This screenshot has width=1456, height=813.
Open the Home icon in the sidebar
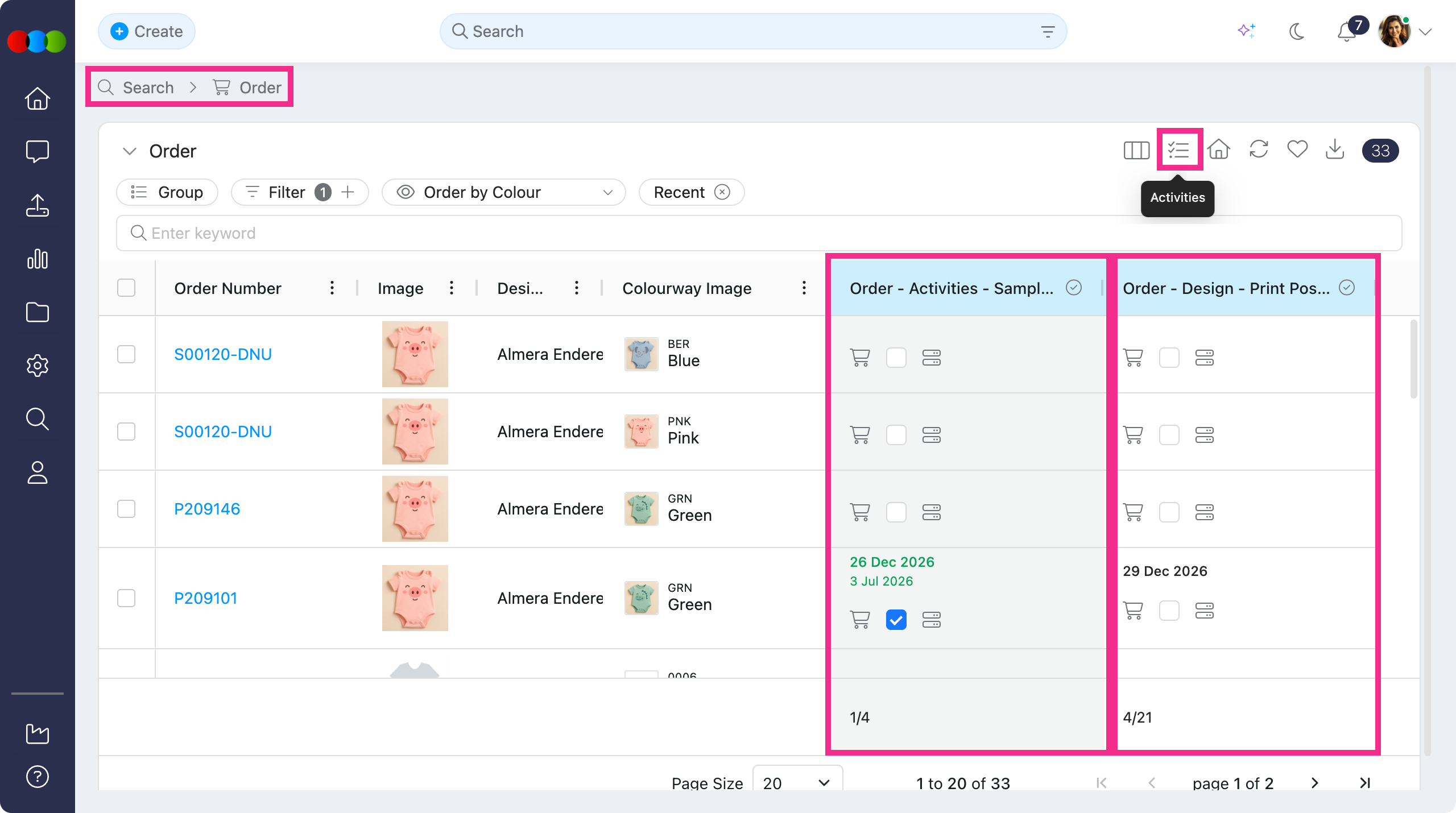click(38, 98)
